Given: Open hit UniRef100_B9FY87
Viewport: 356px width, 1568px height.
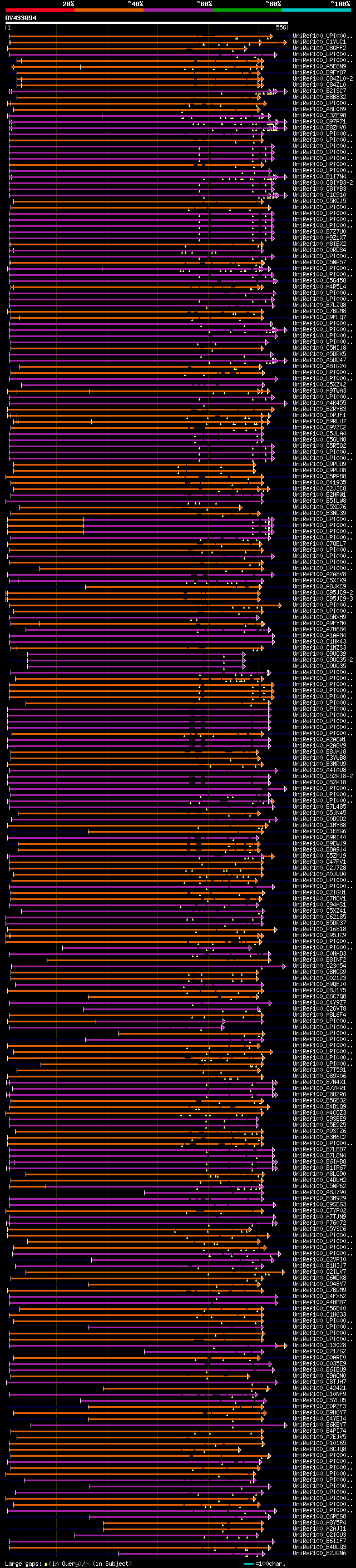Looking at the screenshot, I should pyautogui.click(x=319, y=72).
